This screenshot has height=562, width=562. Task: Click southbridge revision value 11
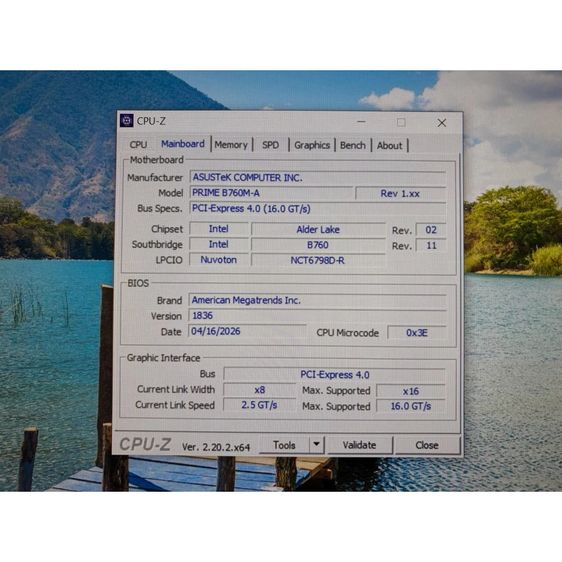(x=431, y=246)
